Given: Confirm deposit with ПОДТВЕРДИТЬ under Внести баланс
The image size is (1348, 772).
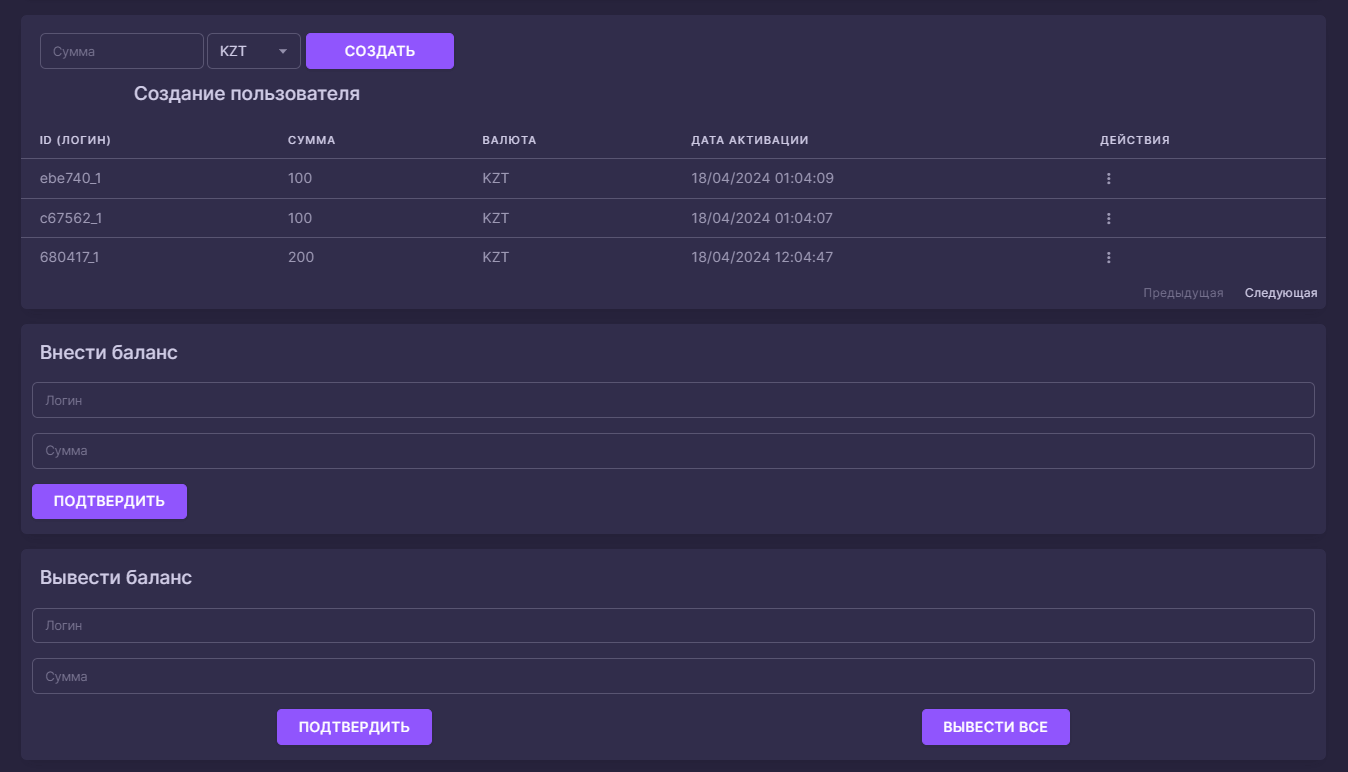Looking at the screenshot, I should [109, 501].
